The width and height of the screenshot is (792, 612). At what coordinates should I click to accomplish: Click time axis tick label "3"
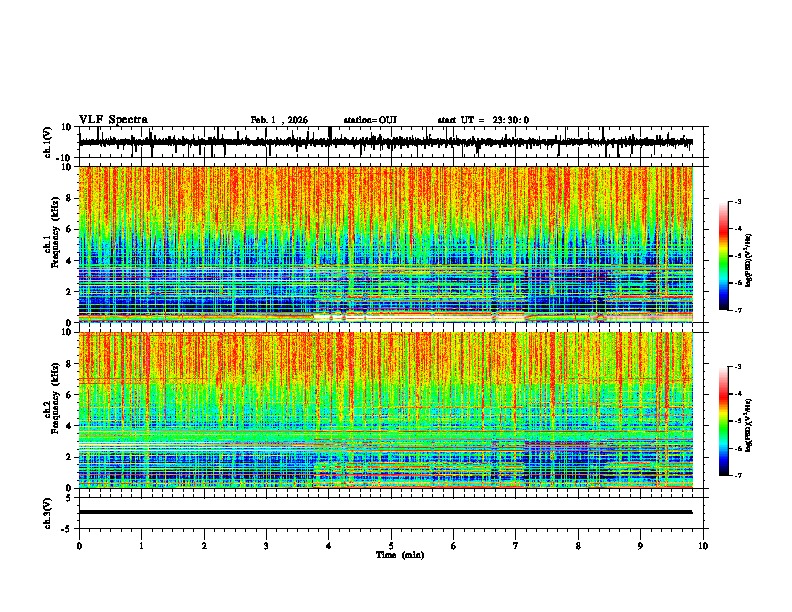pos(266,546)
